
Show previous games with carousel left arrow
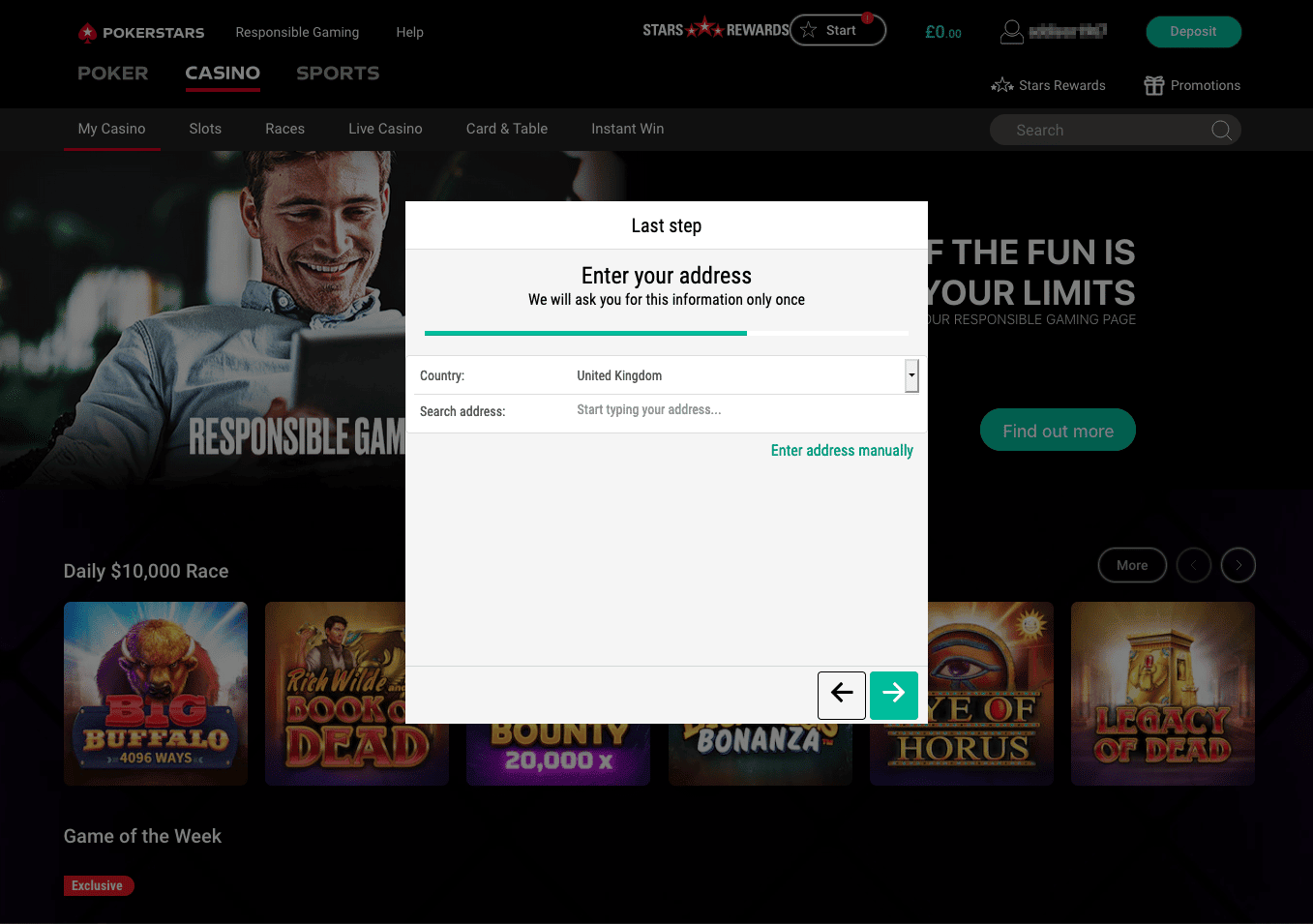1194,565
